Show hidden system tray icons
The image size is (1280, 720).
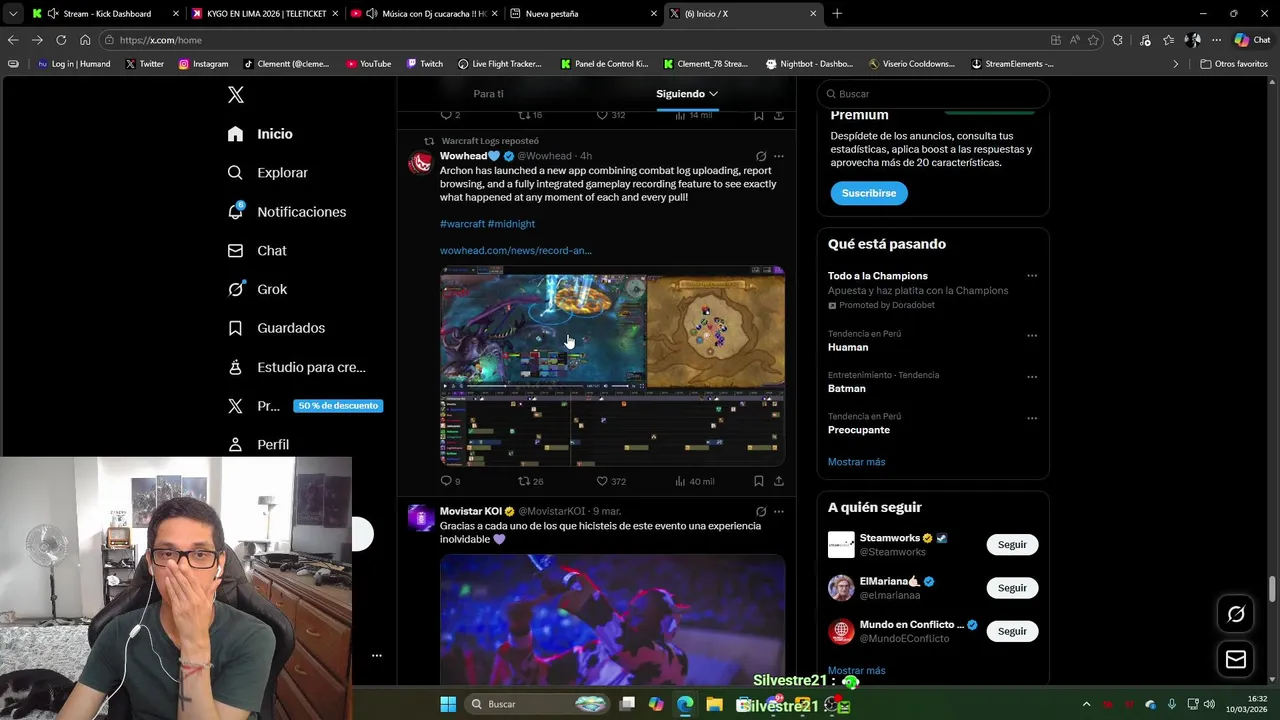(x=1086, y=704)
